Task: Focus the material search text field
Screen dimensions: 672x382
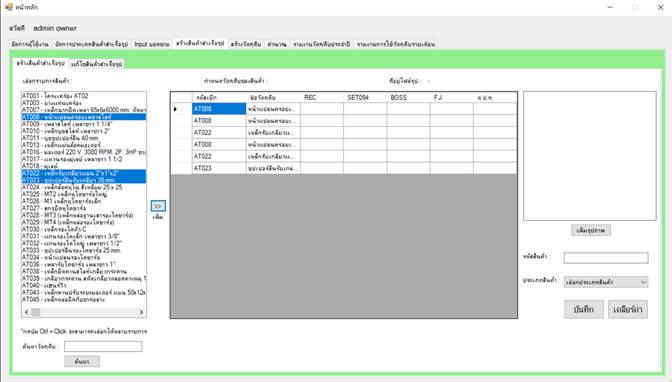Action: tap(103, 346)
